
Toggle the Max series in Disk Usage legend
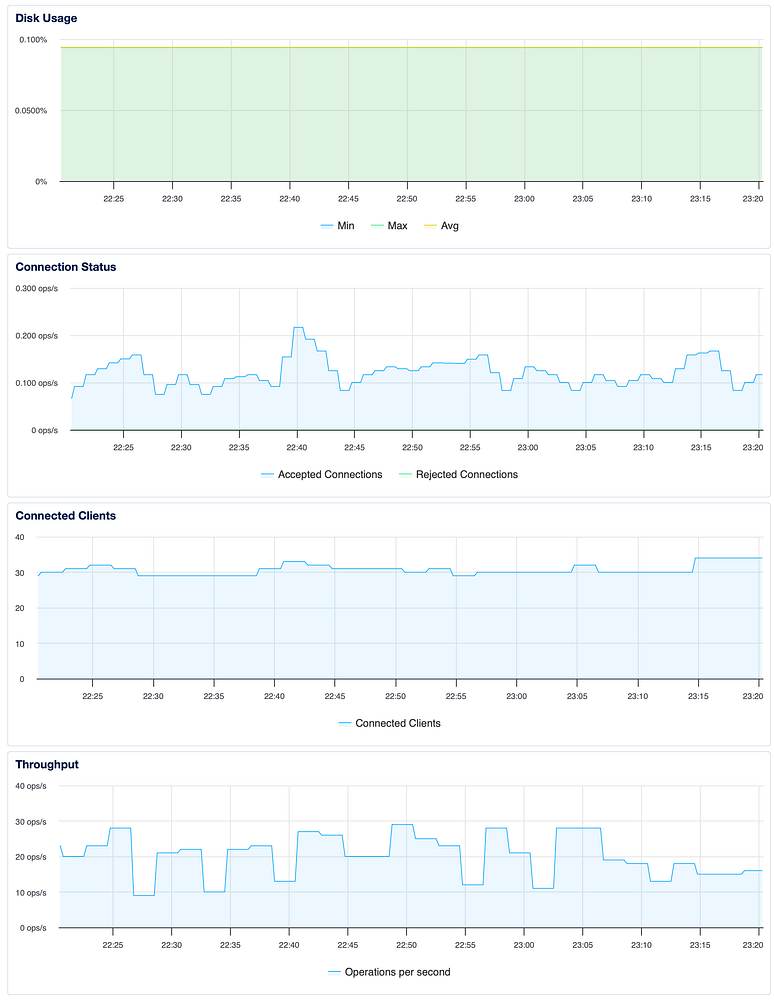click(389, 226)
